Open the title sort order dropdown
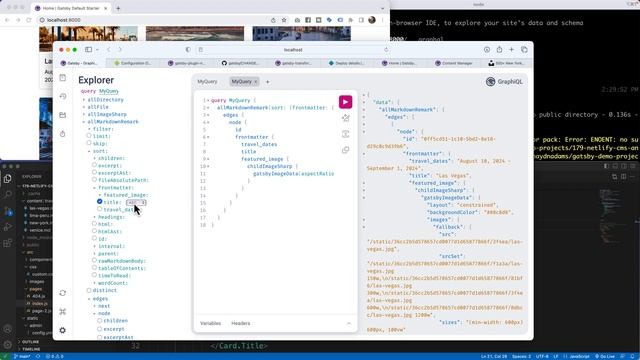 point(136,202)
